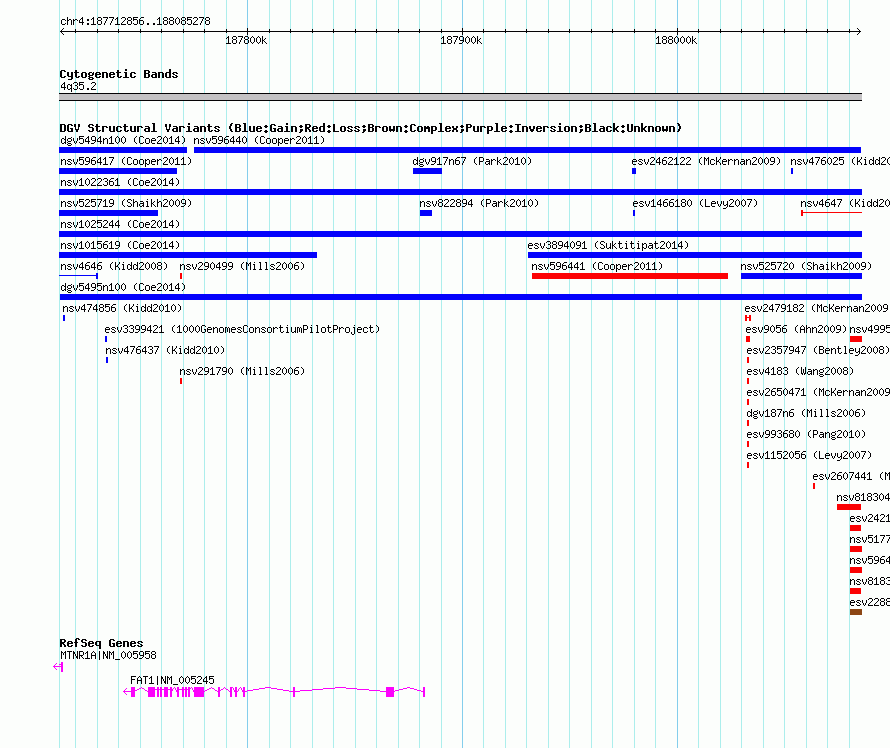Screen dimensions: 890x748
Task: Select the FAT1|NM_005245 gene label
Action: (x=173, y=680)
